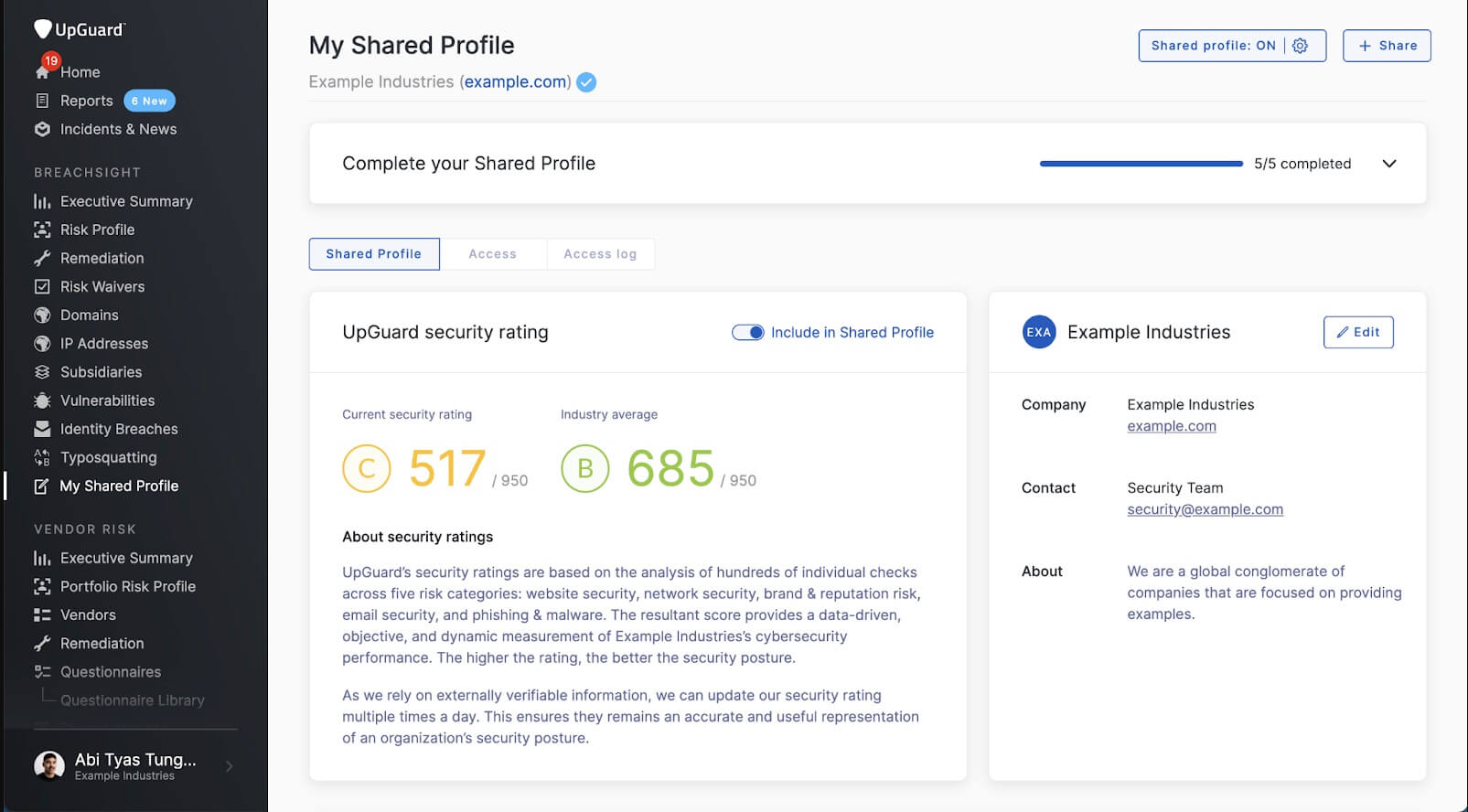Click the Reports document icon
The width and height of the screenshot is (1468, 812).
(x=42, y=101)
